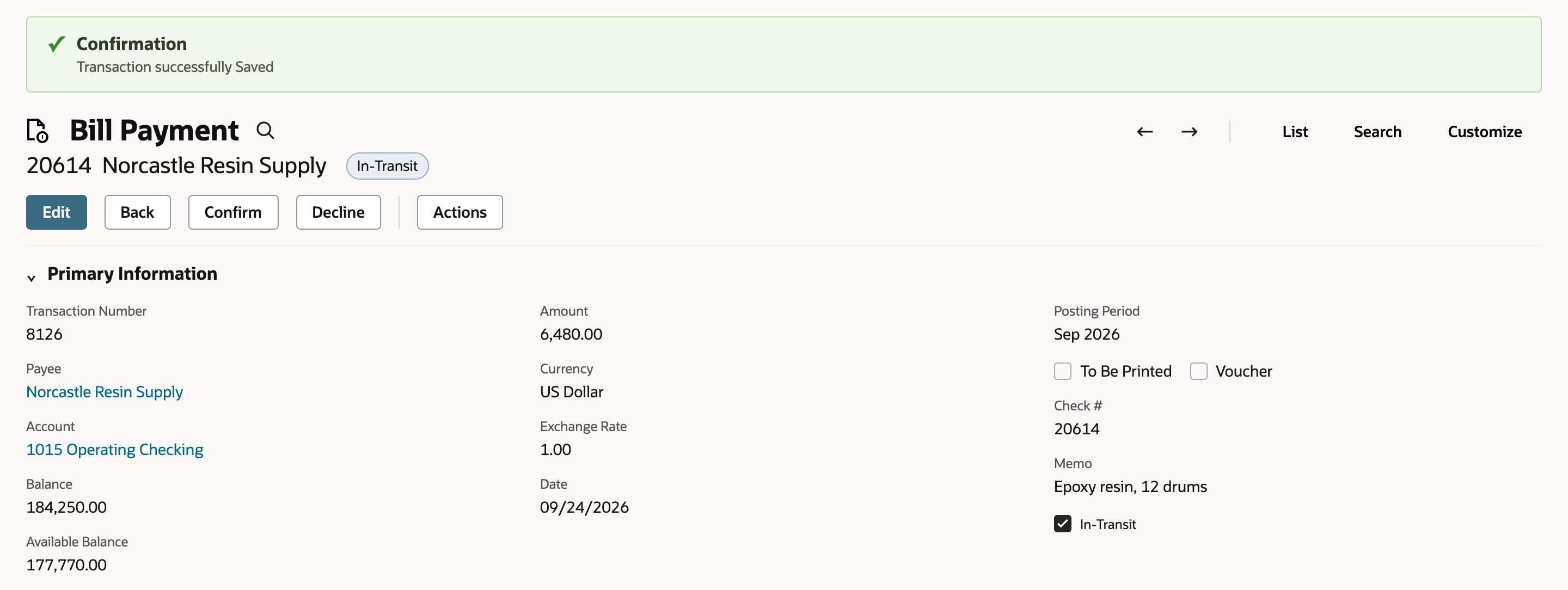Open the Actions menu
This screenshot has height=590, width=1568.
[460, 212]
